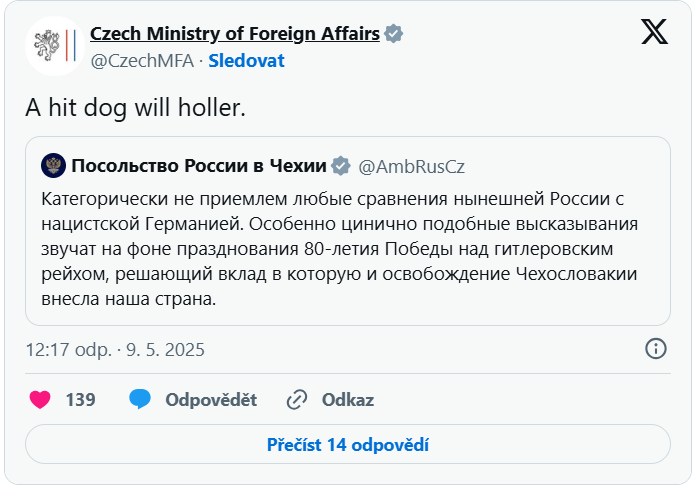Viewport: 692px width, 487px height.
Task: Like the tweet with heart icon
Action: (x=40, y=400)
